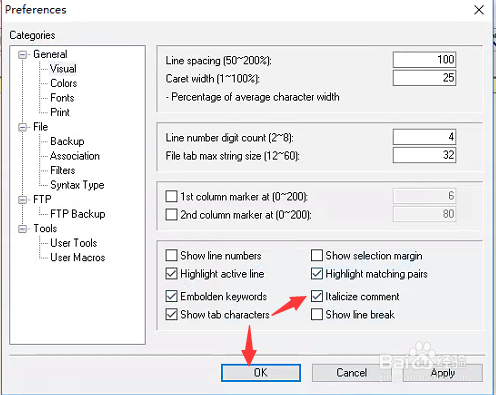Screen dimensions: 496x395
Task: Collapse the File tree node
Action: click(x=22, y=127)
